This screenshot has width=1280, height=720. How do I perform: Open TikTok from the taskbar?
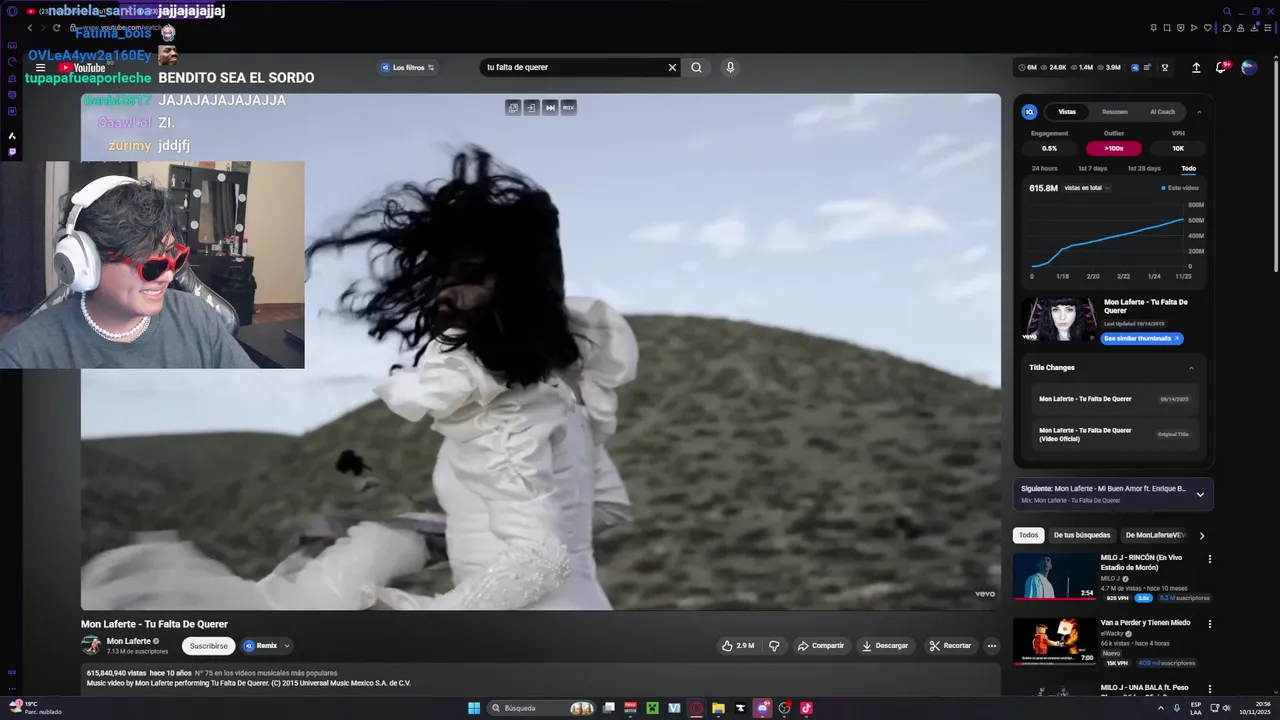point(806,708)
